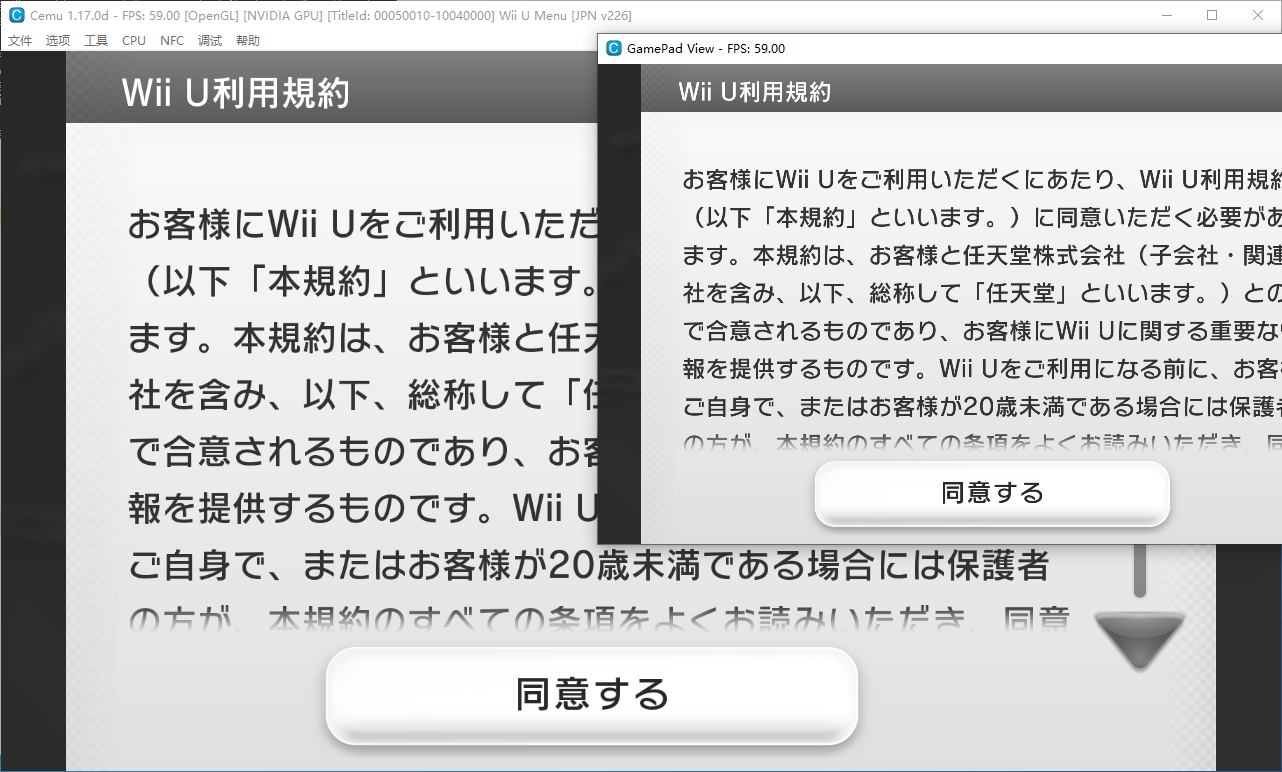Click the Cemu logo icon in the main title bar
The width and height of the screenshot is (1282, 772).
(x=14, y=15)
